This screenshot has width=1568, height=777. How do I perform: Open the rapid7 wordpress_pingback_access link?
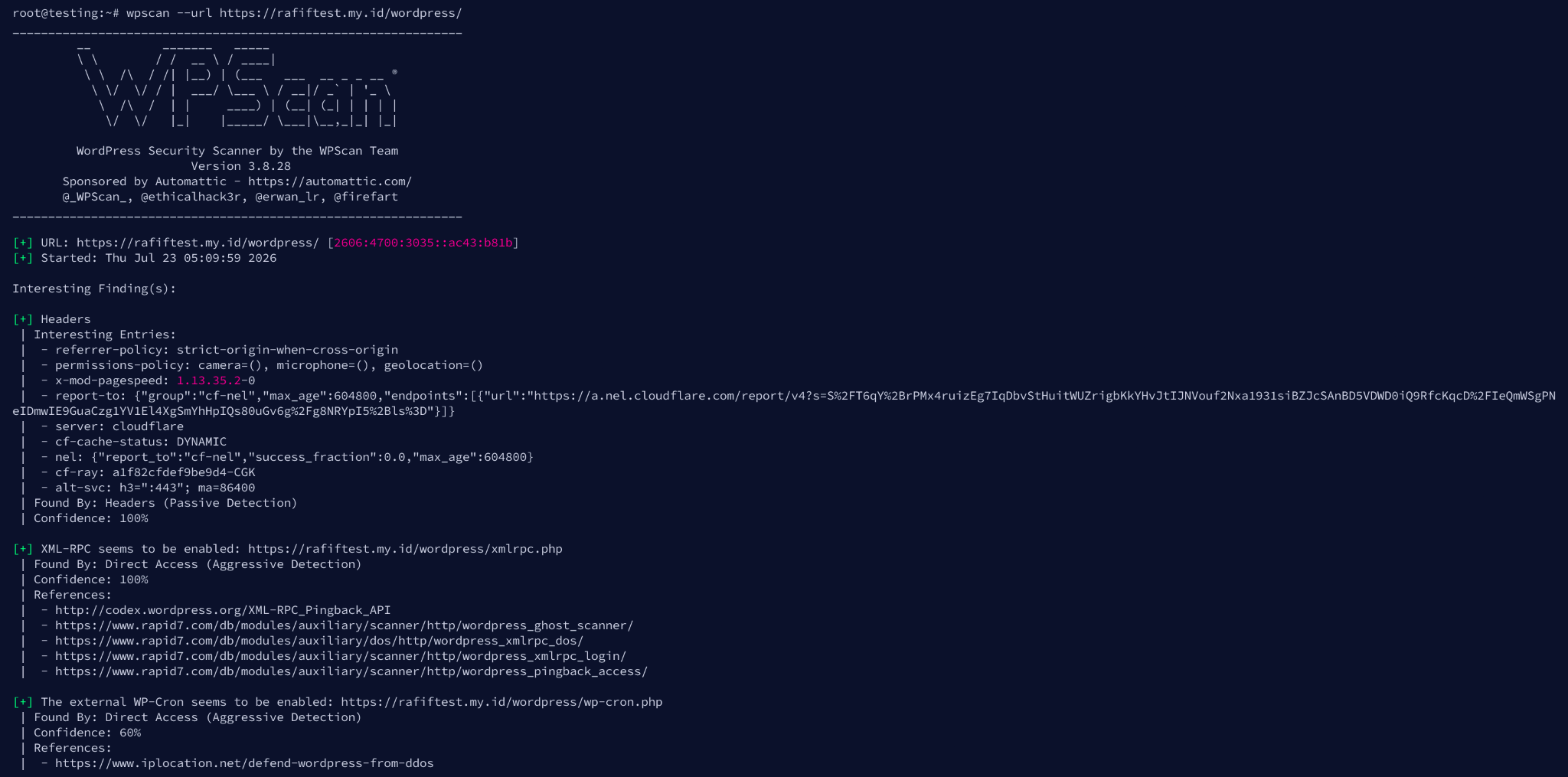click(x=351, y=671)
